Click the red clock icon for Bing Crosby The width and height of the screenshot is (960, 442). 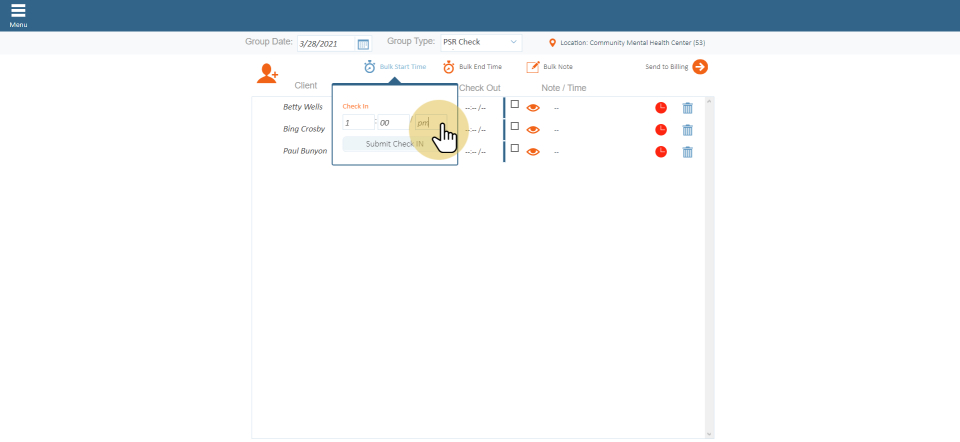(x=661, y=130)
